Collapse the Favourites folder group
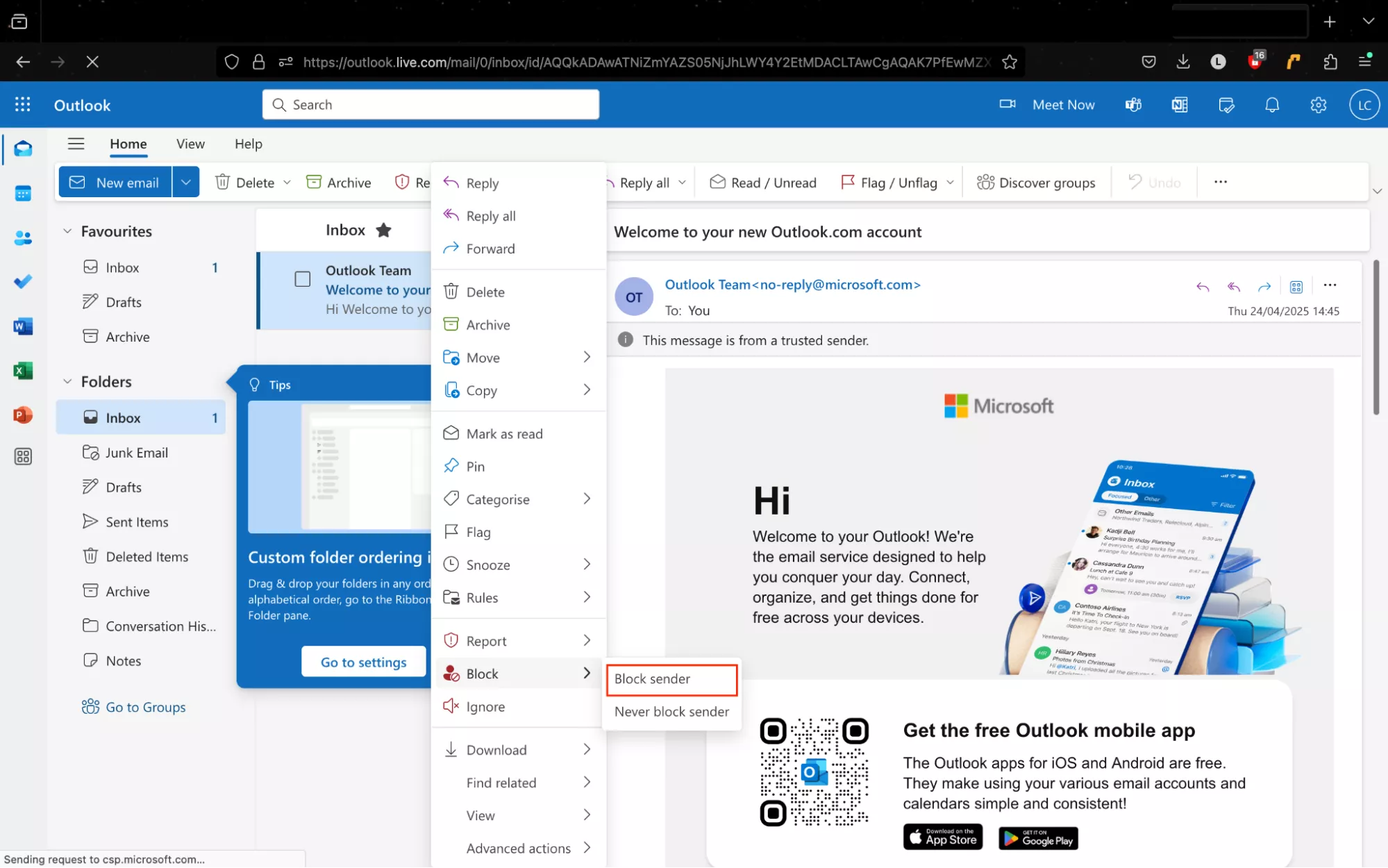Image resolution: width=1388 pixels, height=868 pixels. click(x=67, y=231)
